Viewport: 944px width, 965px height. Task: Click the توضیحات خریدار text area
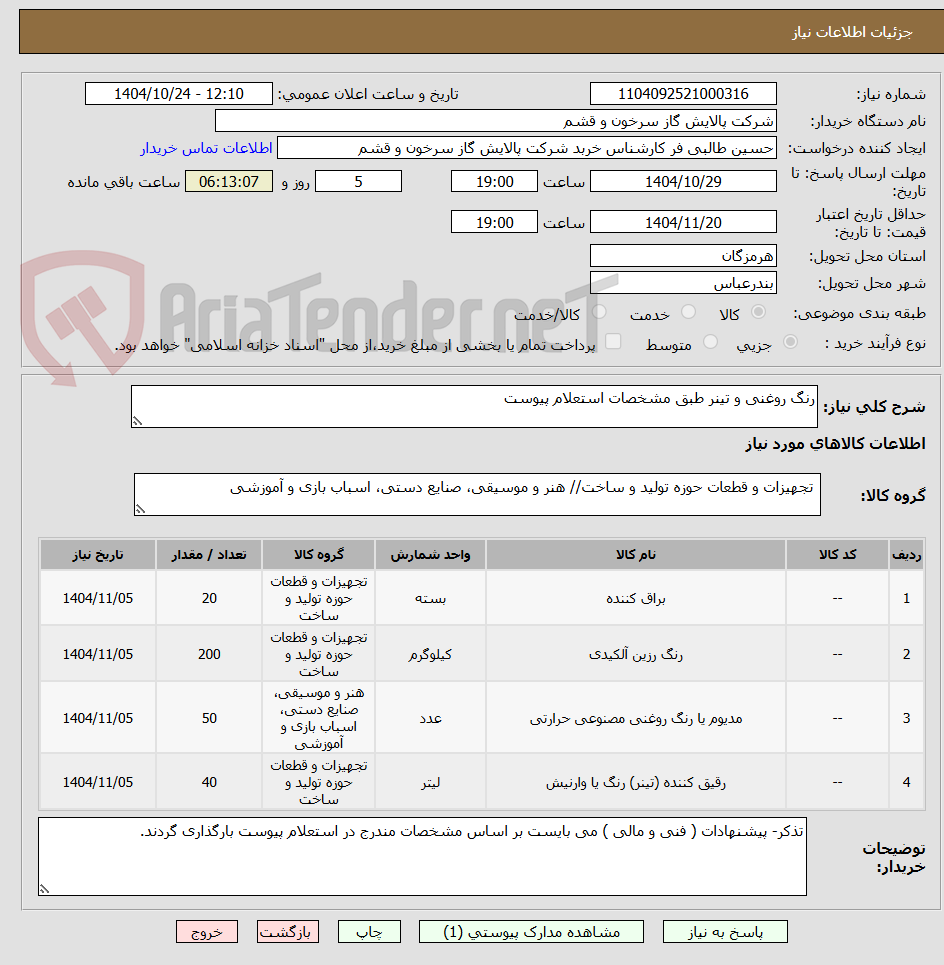(422, 856)
